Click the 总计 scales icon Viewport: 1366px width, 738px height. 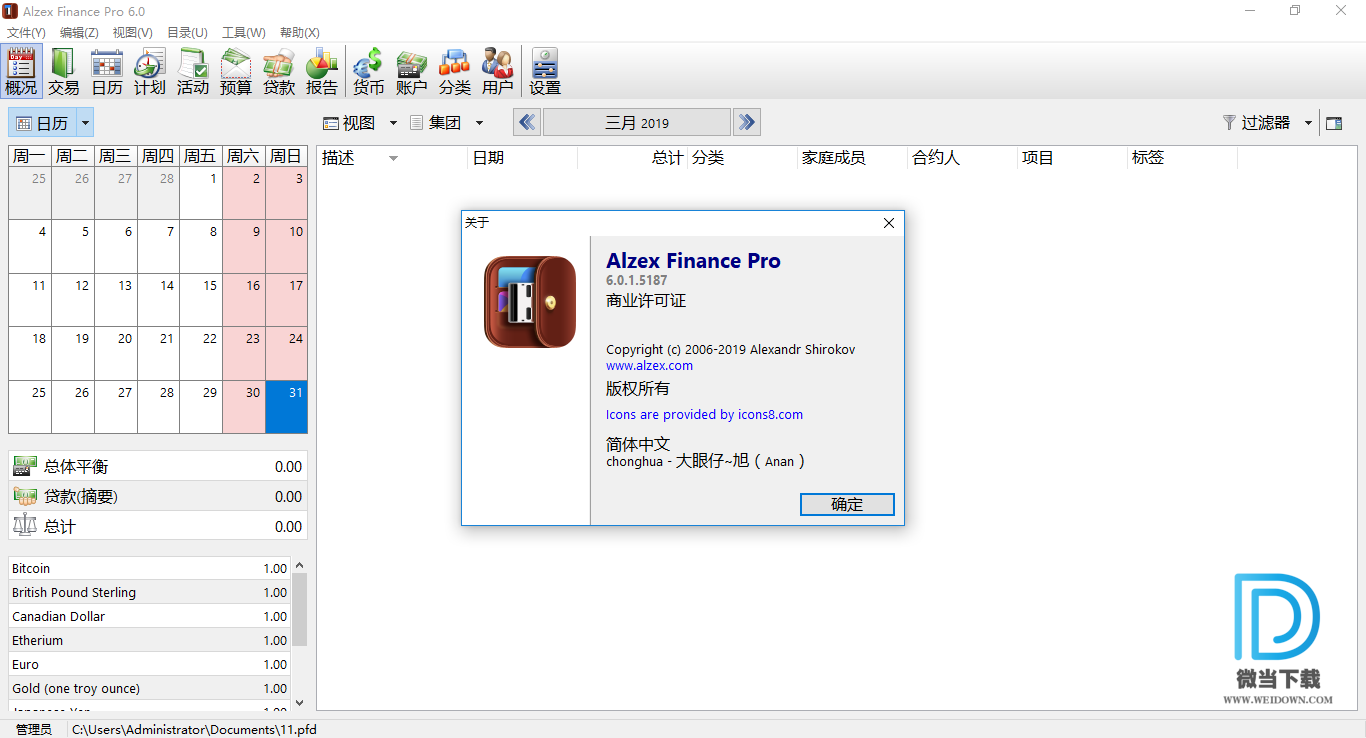tap(25, 526)
